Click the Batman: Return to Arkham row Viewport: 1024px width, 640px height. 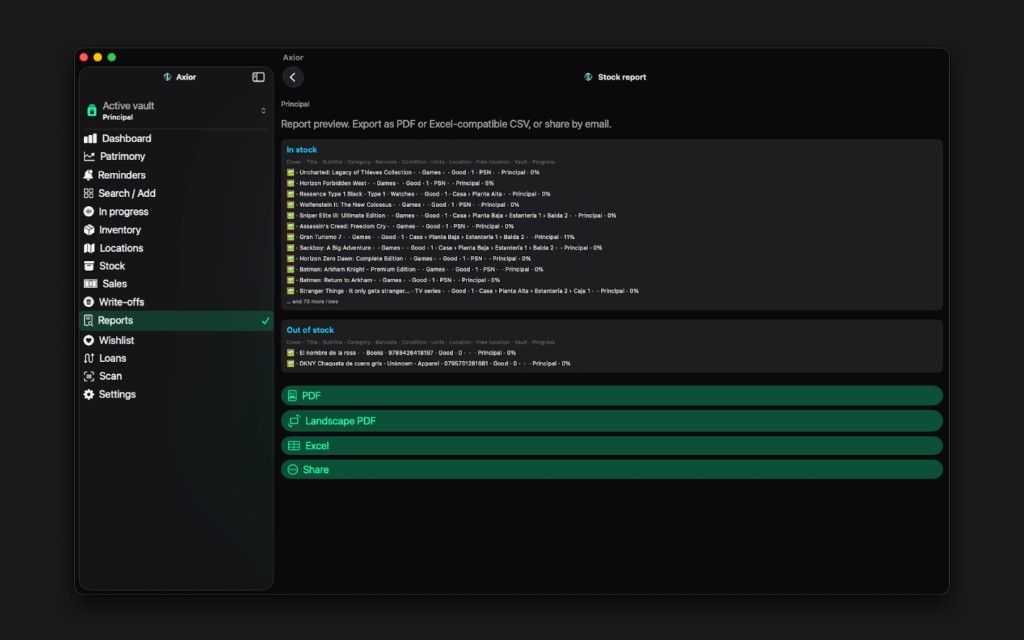[393, 280]
